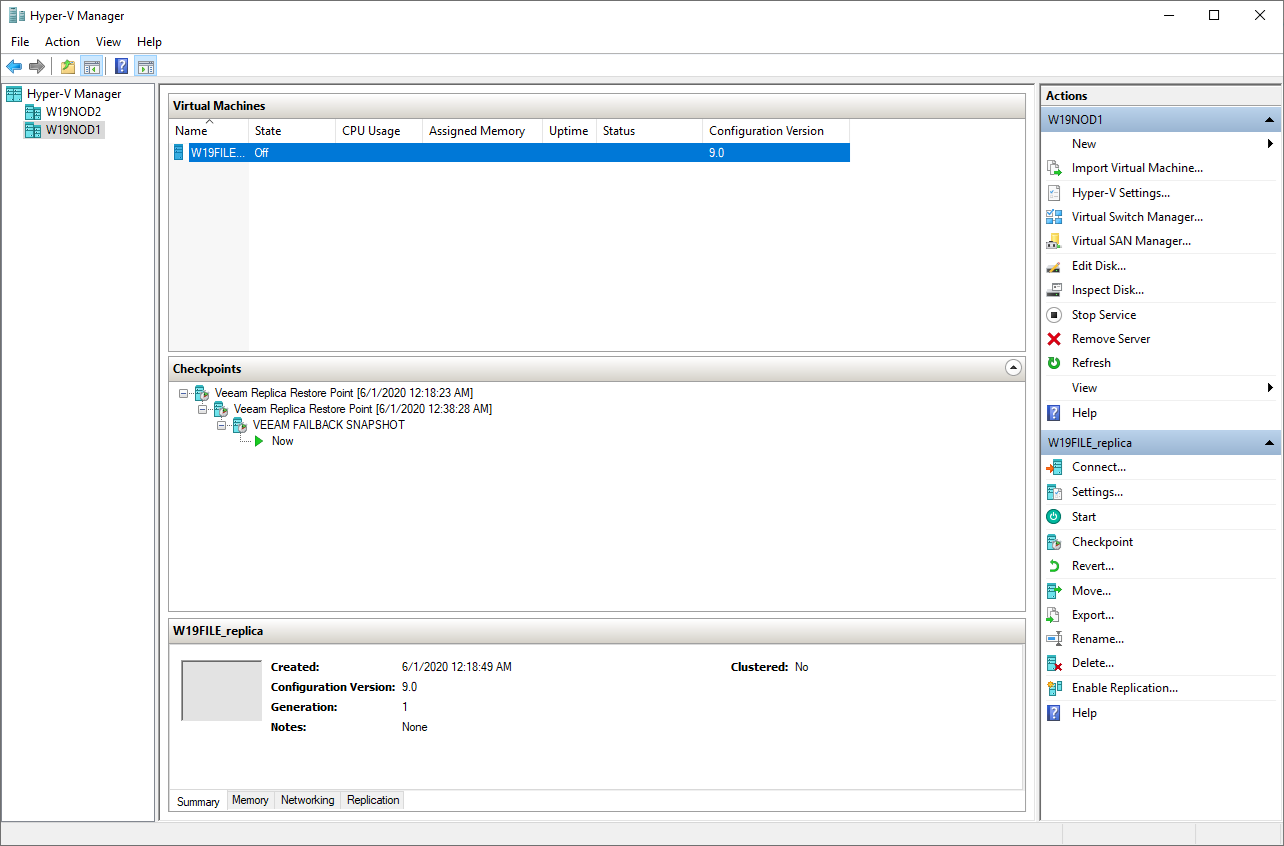This screenshot has height=846, width=1284.
Task: Select the Summary tab
Action: click(198, 801)
